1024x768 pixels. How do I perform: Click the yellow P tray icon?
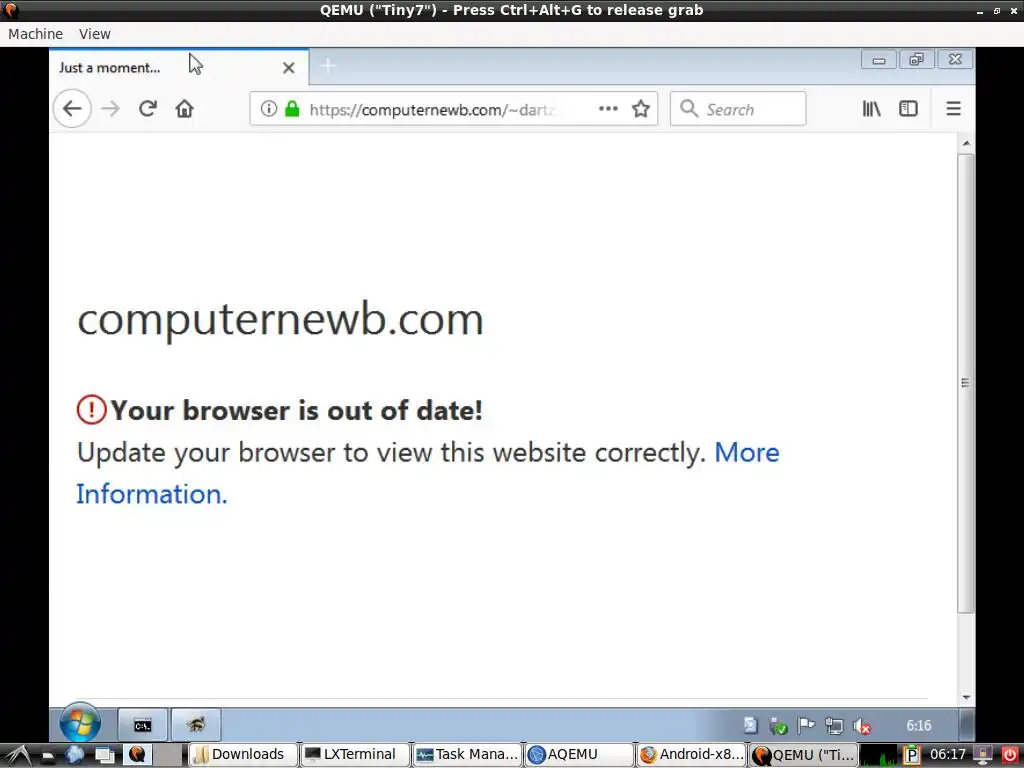912,756
